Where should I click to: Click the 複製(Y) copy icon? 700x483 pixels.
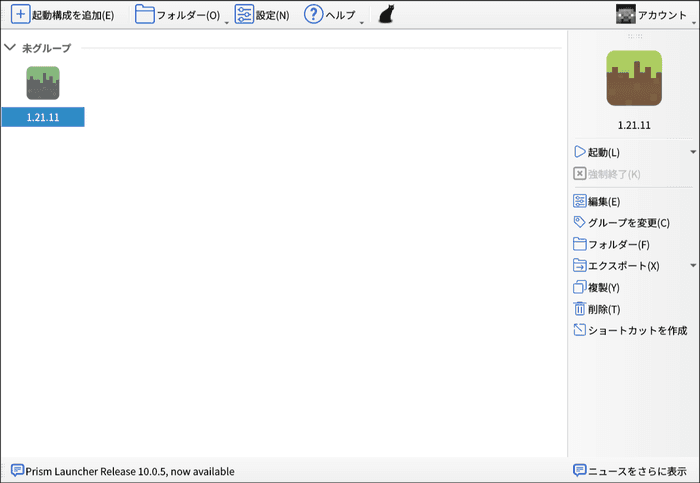coord(579,287)
